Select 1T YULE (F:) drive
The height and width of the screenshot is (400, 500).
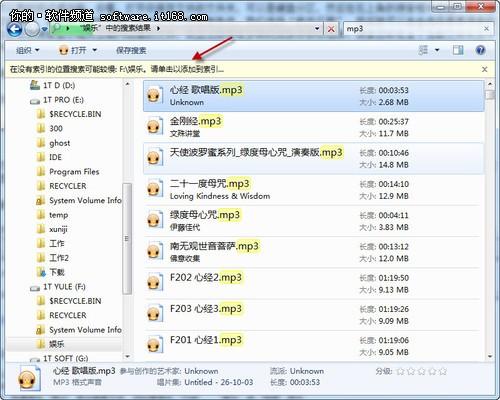[64, 287]
